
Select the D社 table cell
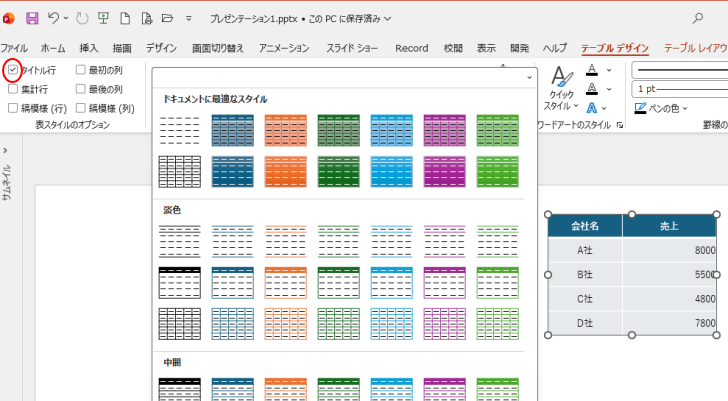pyautogui.click(x=585, y=323)
